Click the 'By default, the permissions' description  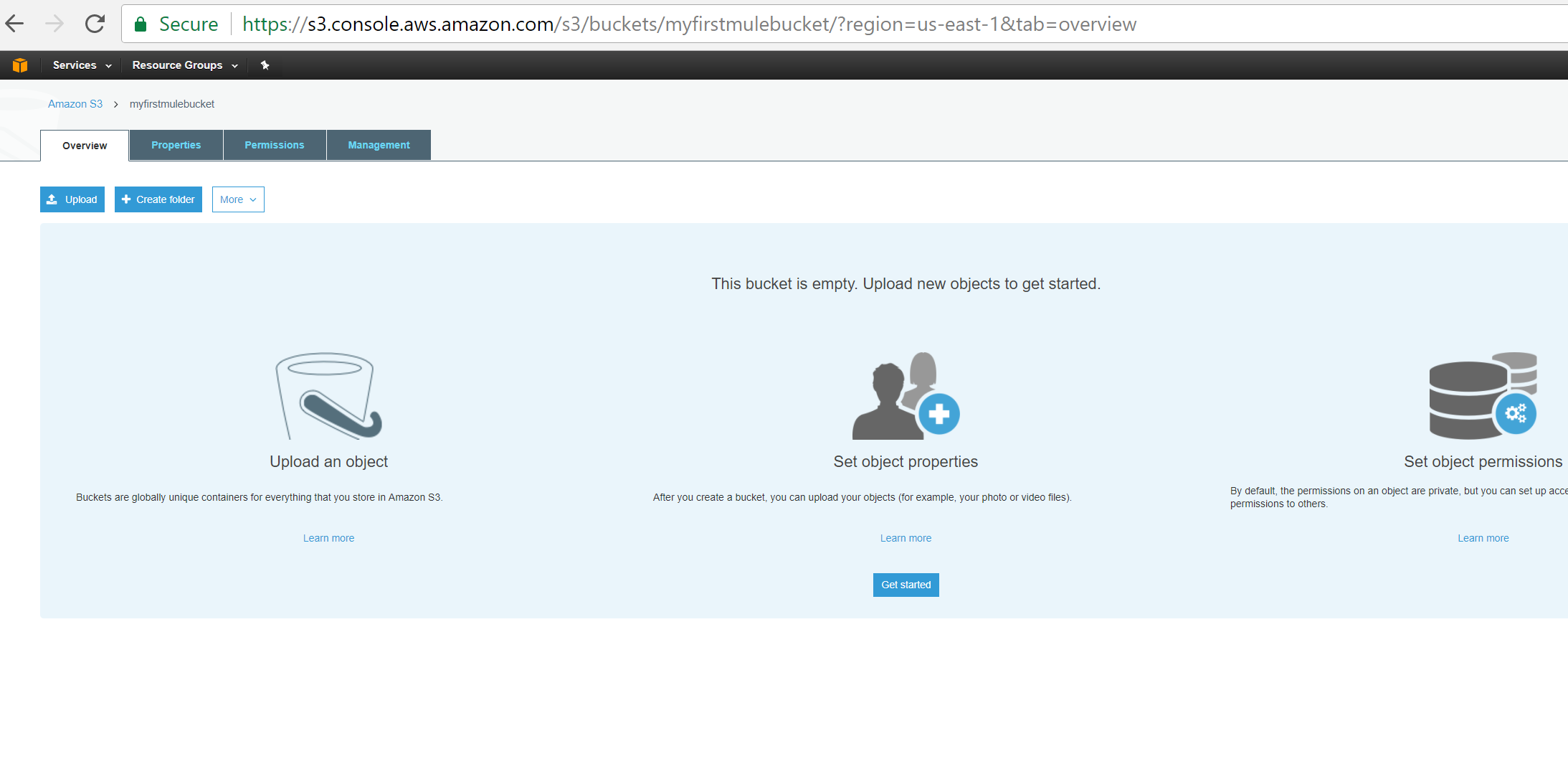[x=1399, y=497]
